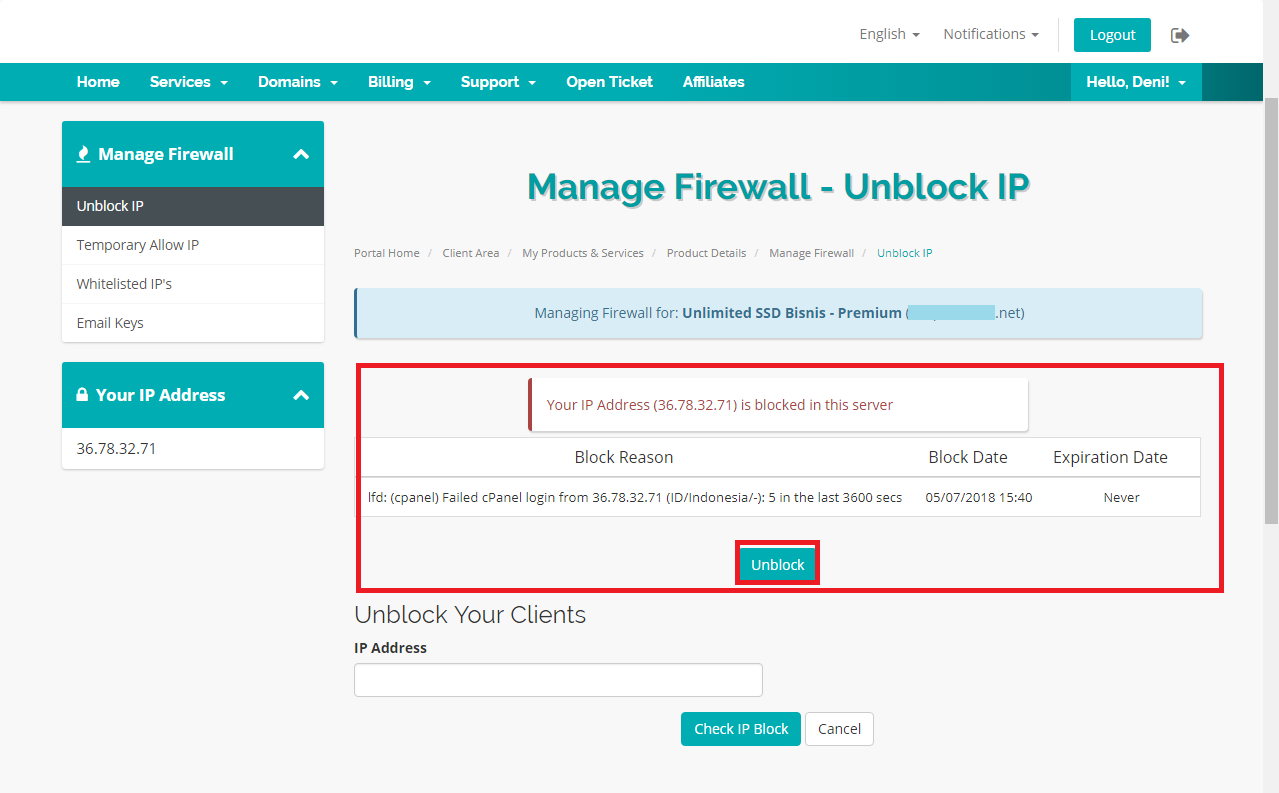
Task: Open Whitelisted IP's sidebar item
Action: coord(124,284)
